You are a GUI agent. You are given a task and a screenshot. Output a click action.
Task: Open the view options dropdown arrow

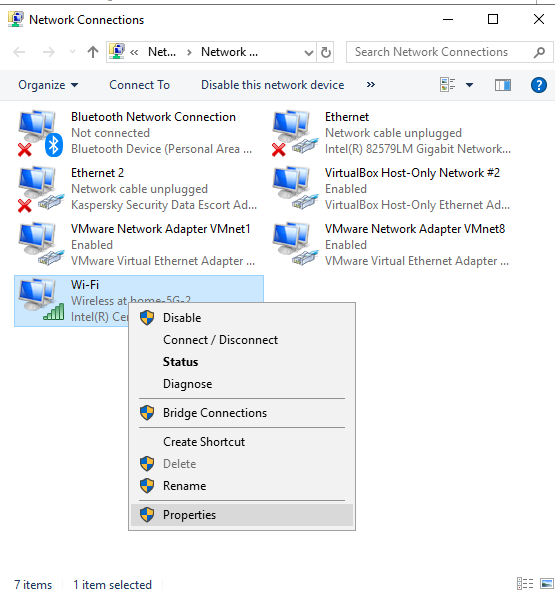coord(469,85)
